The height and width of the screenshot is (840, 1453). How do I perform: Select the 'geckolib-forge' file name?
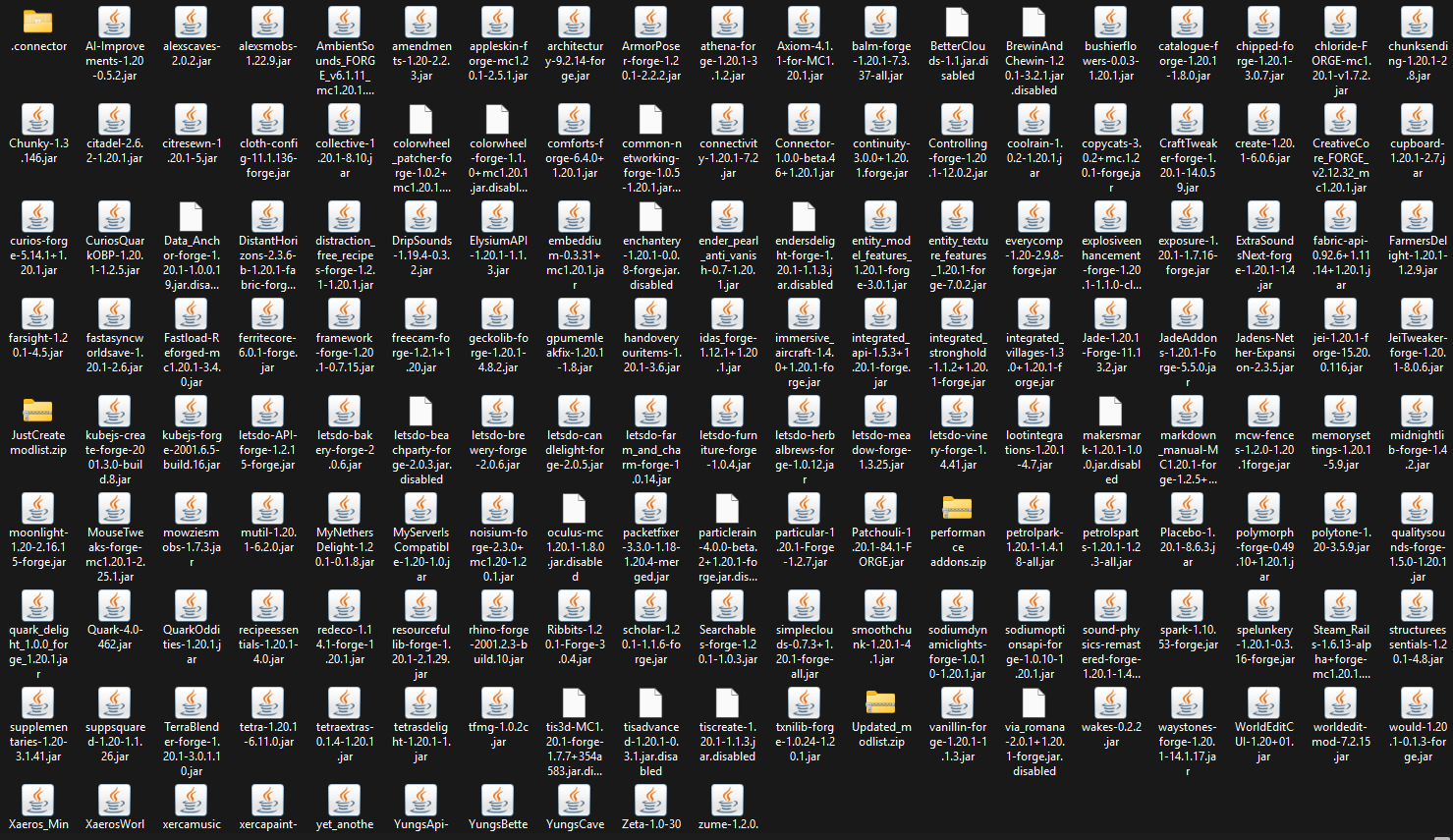pyautogui.click(x=497, y=353)
